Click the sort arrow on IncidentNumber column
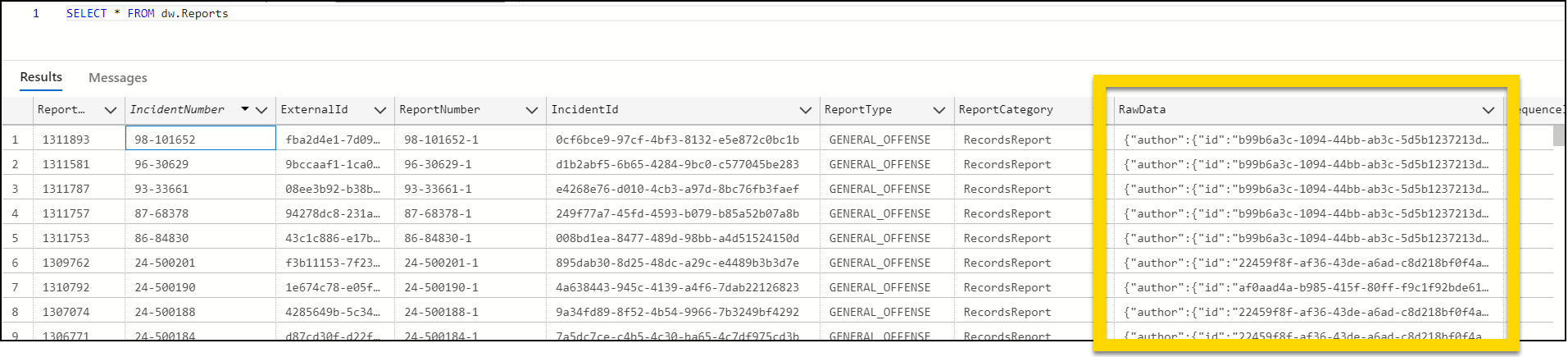The height and width of the screenshot is (357, 1568). pos(245,109)
